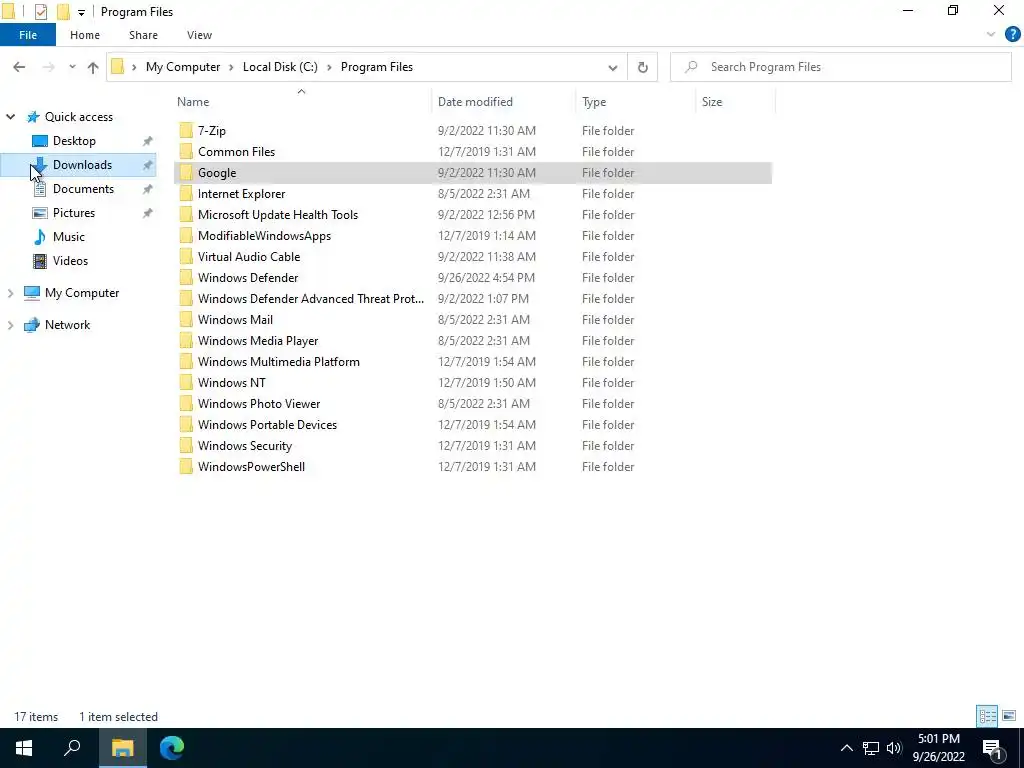Screen dimensions: 1024x768
Task: Switch to the Home ribbon tab
Action: (x=85, y=35)
